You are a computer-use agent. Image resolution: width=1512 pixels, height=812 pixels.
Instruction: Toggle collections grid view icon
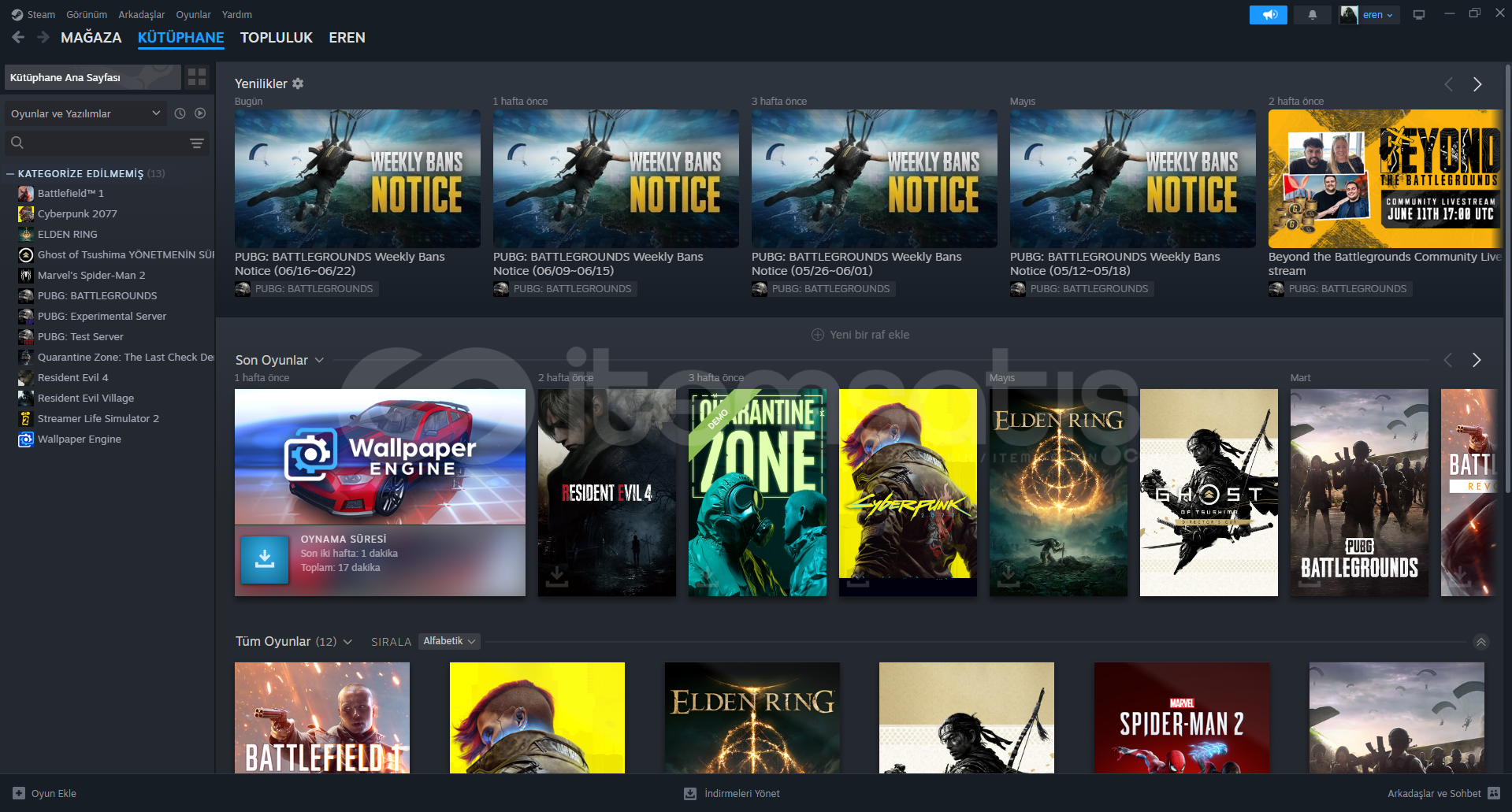[x=197, y=77]
